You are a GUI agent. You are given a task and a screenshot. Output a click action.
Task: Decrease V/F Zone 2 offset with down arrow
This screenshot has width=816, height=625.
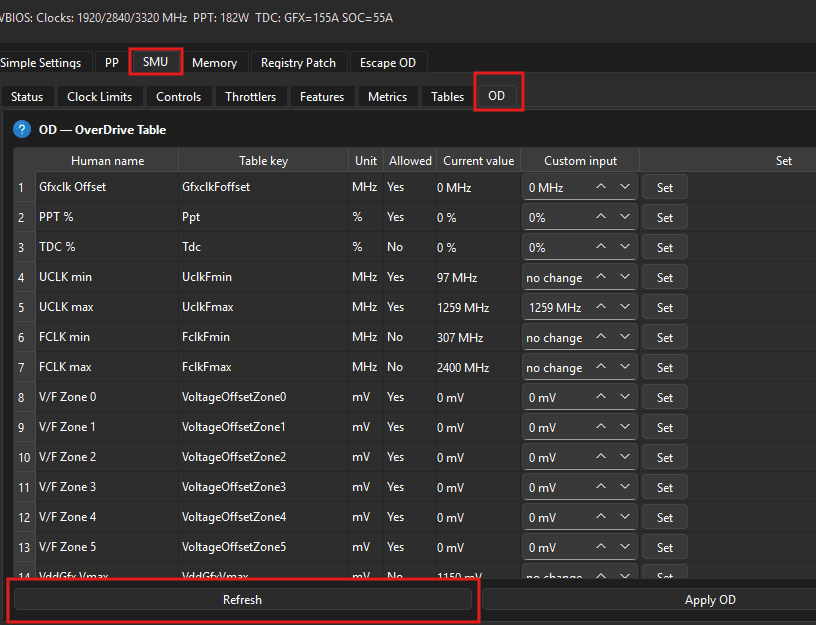click(625, 456)
